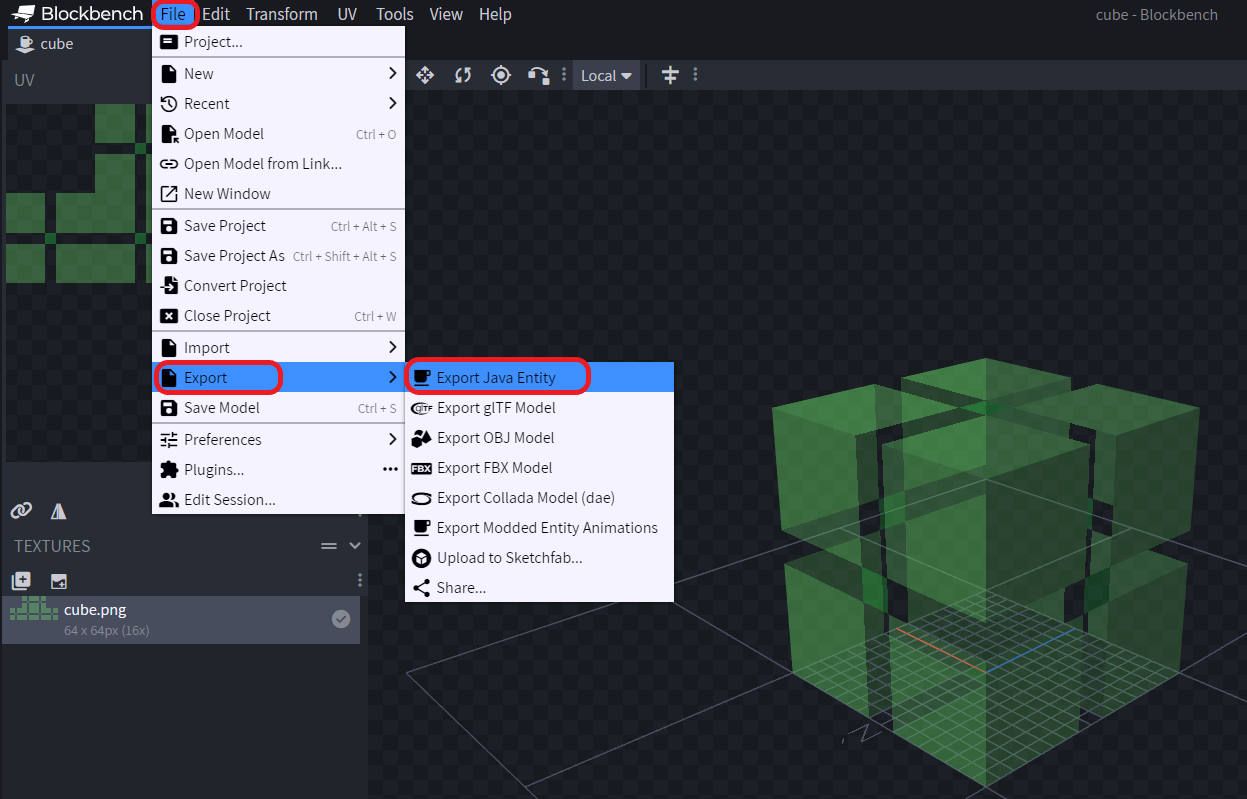Select the Rotate tool in the toolbar
1247x799 pixels.
(x=462, y=74)
